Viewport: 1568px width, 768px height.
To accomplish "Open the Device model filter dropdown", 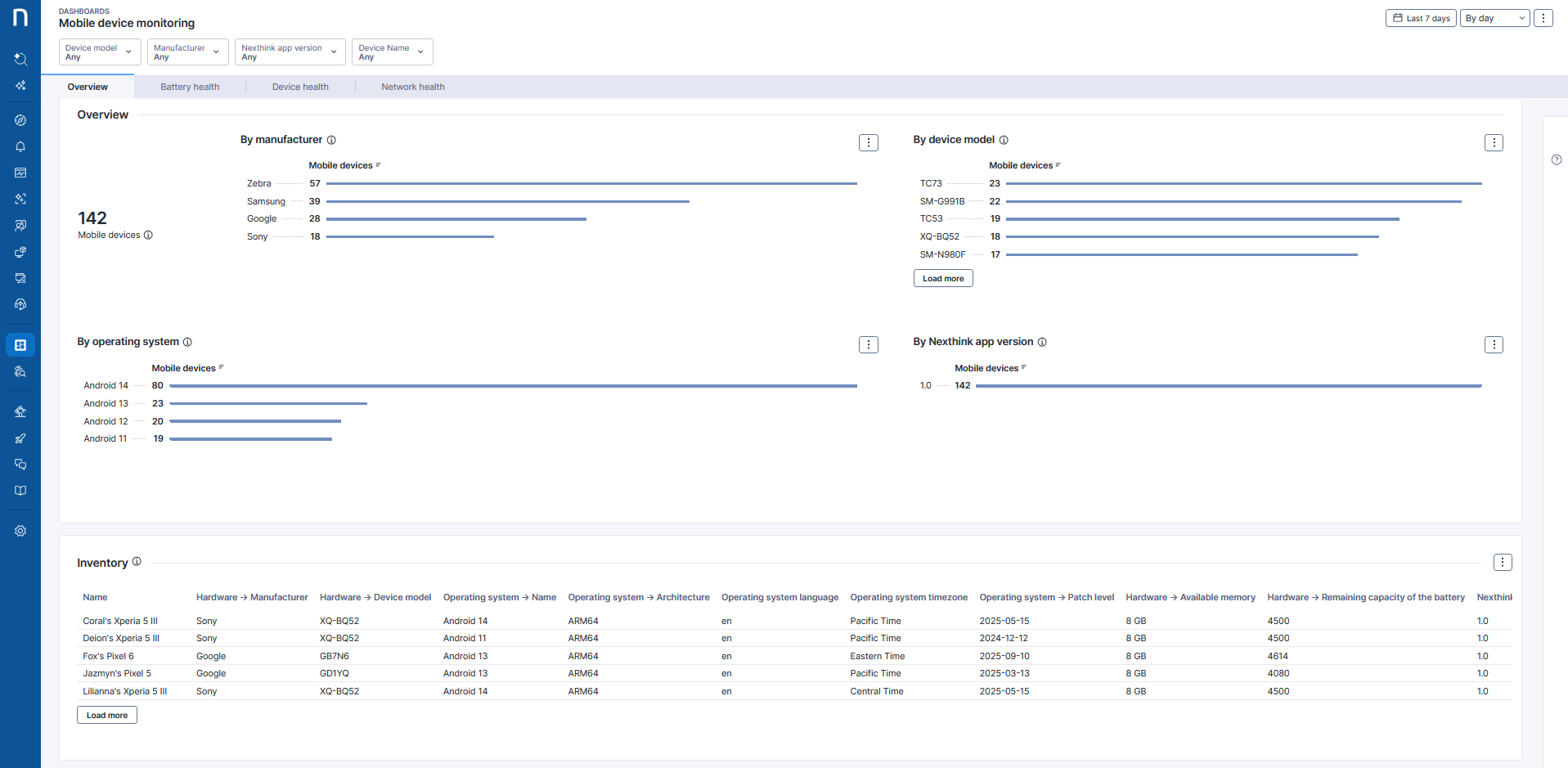I will click(x=99, y=52).
